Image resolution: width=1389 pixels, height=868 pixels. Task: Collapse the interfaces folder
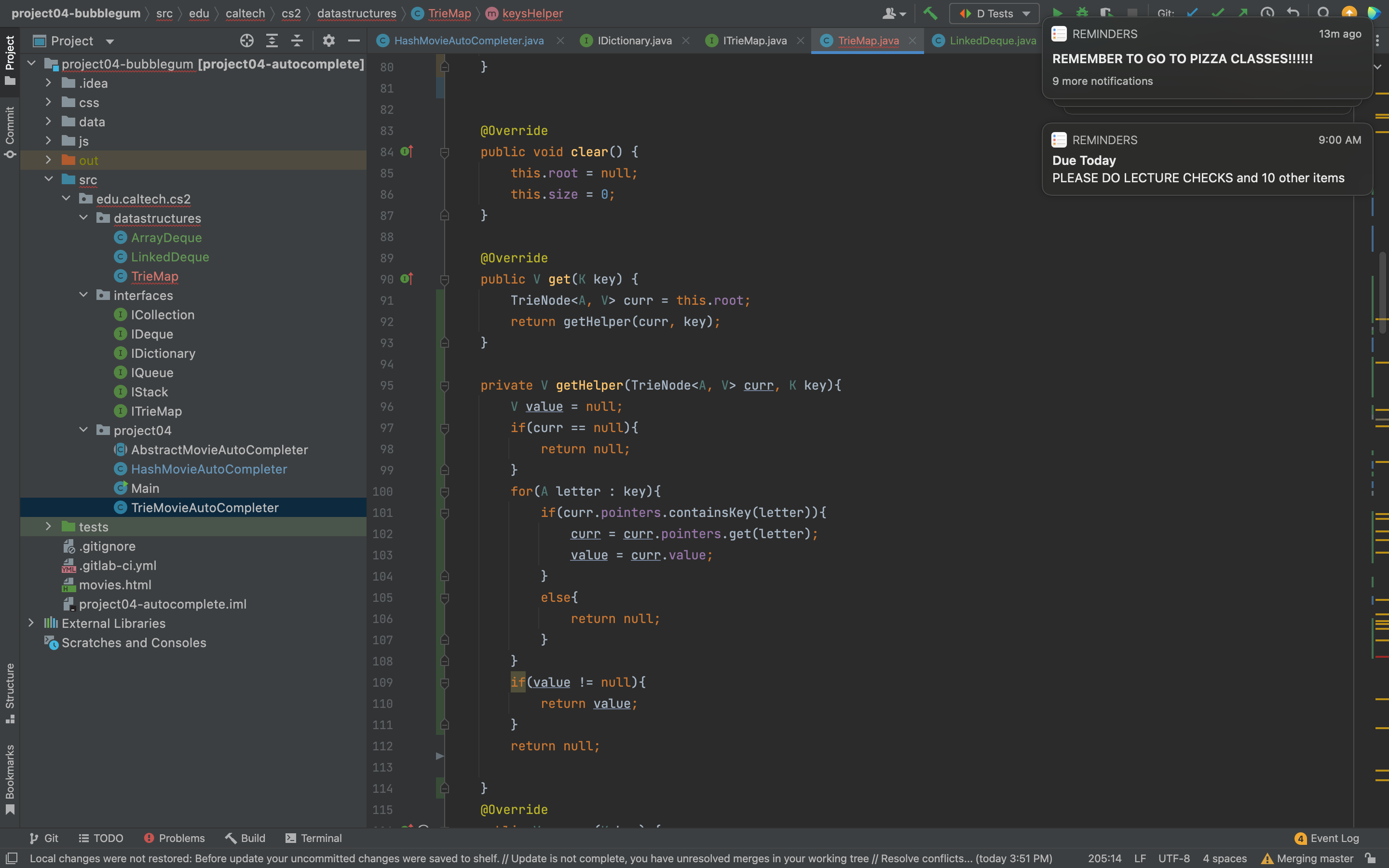83,295
